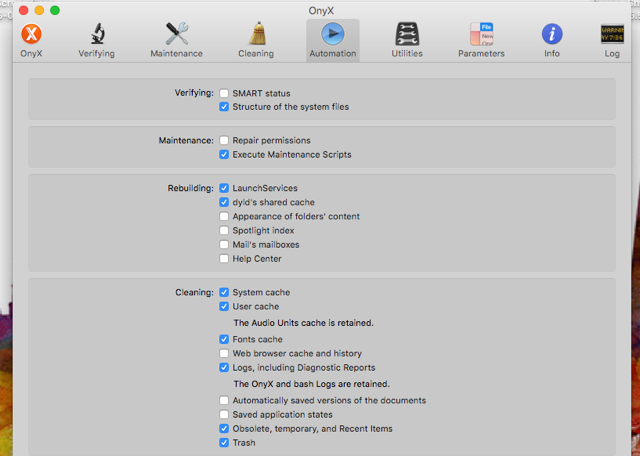The width and height of the screenshot is (640, 456).
Task: Enable Mail's mailboxes rebuilding
Action: [x=224, y=245]
